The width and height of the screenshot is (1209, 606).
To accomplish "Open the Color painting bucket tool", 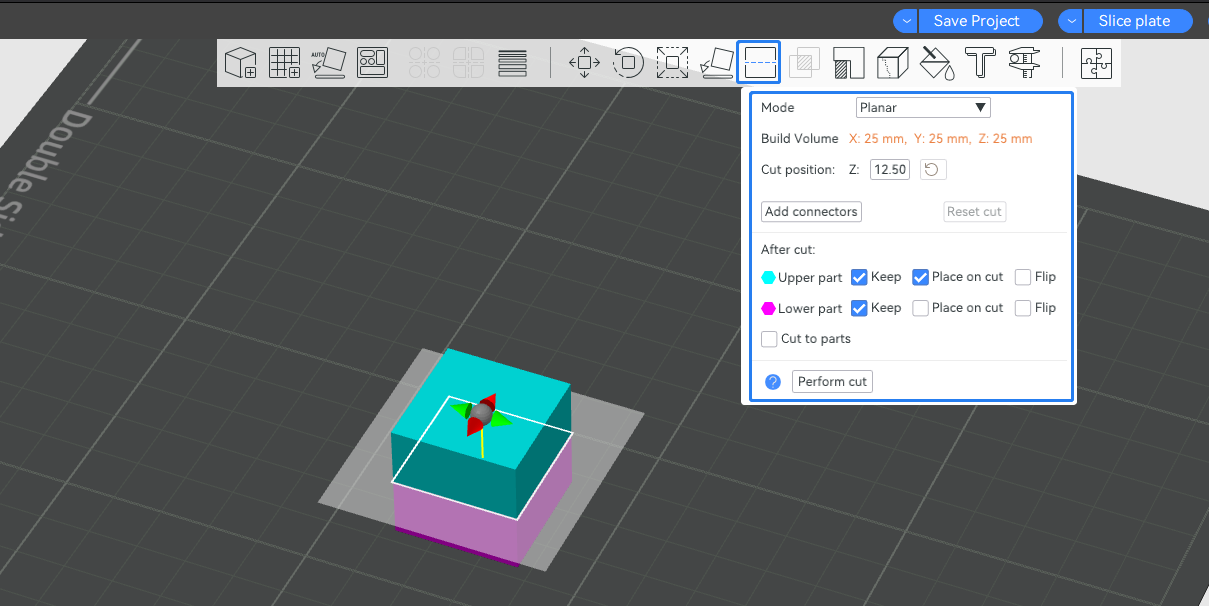I will click(x=937, y=63).
